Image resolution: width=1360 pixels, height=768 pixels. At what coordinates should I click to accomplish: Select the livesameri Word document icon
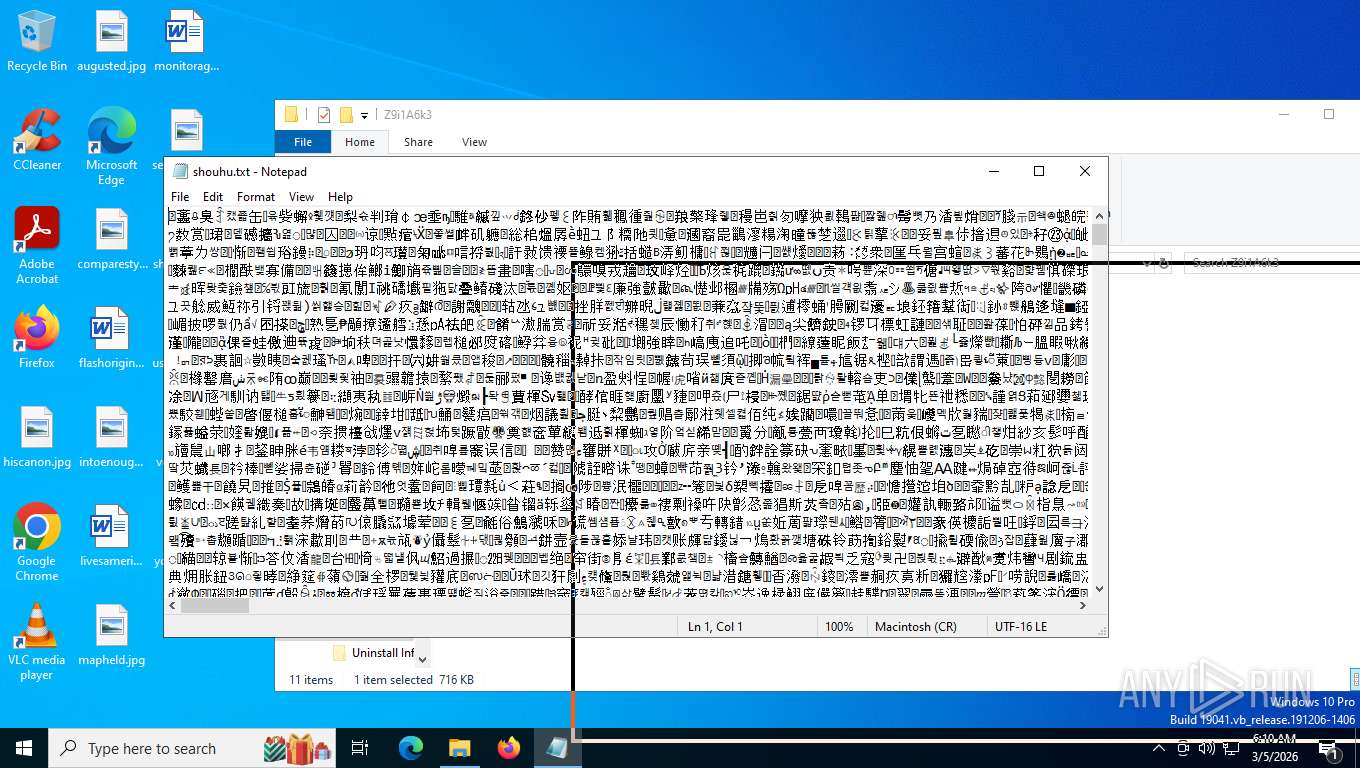click(111, 536)
